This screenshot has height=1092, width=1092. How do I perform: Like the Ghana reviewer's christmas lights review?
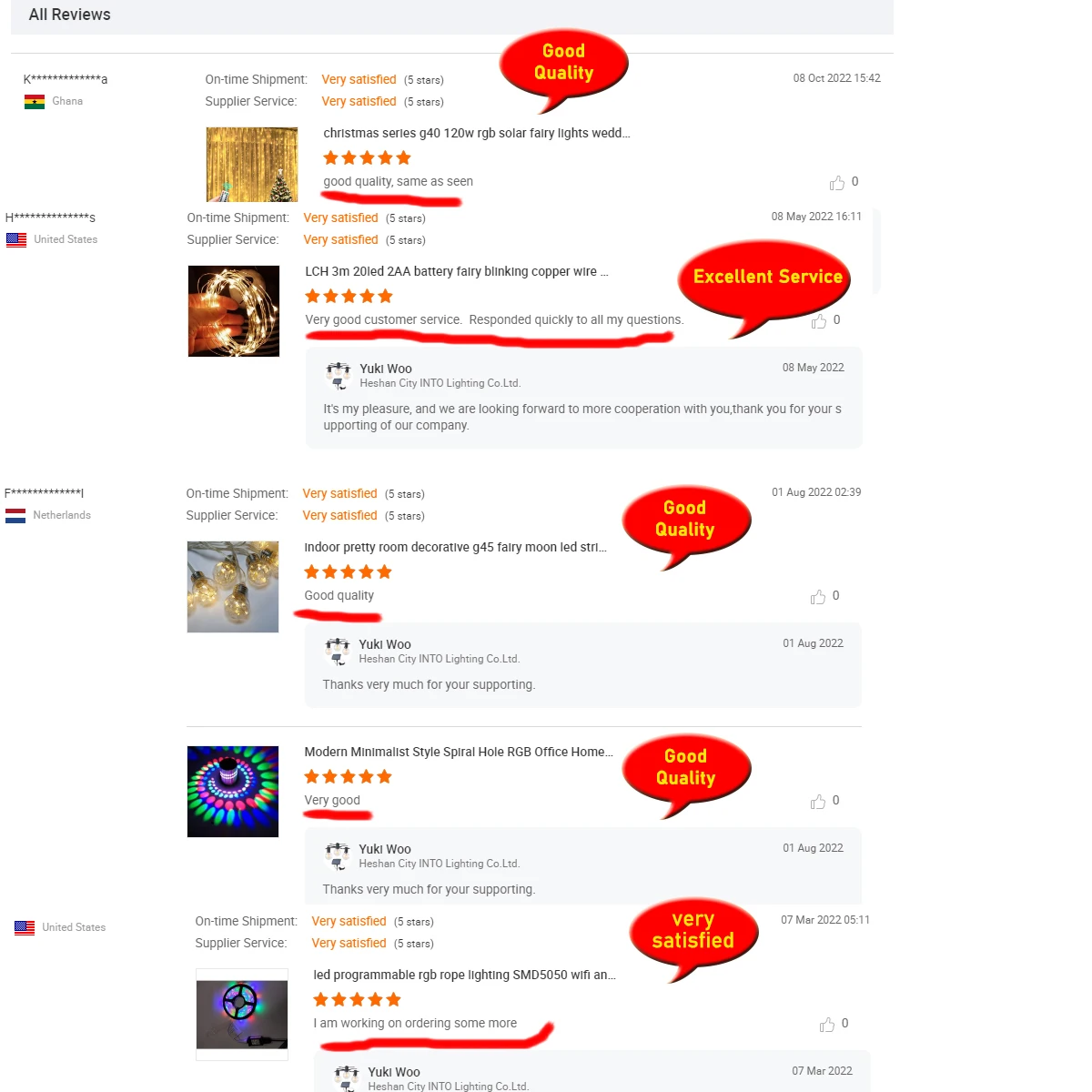pos(837,183)
